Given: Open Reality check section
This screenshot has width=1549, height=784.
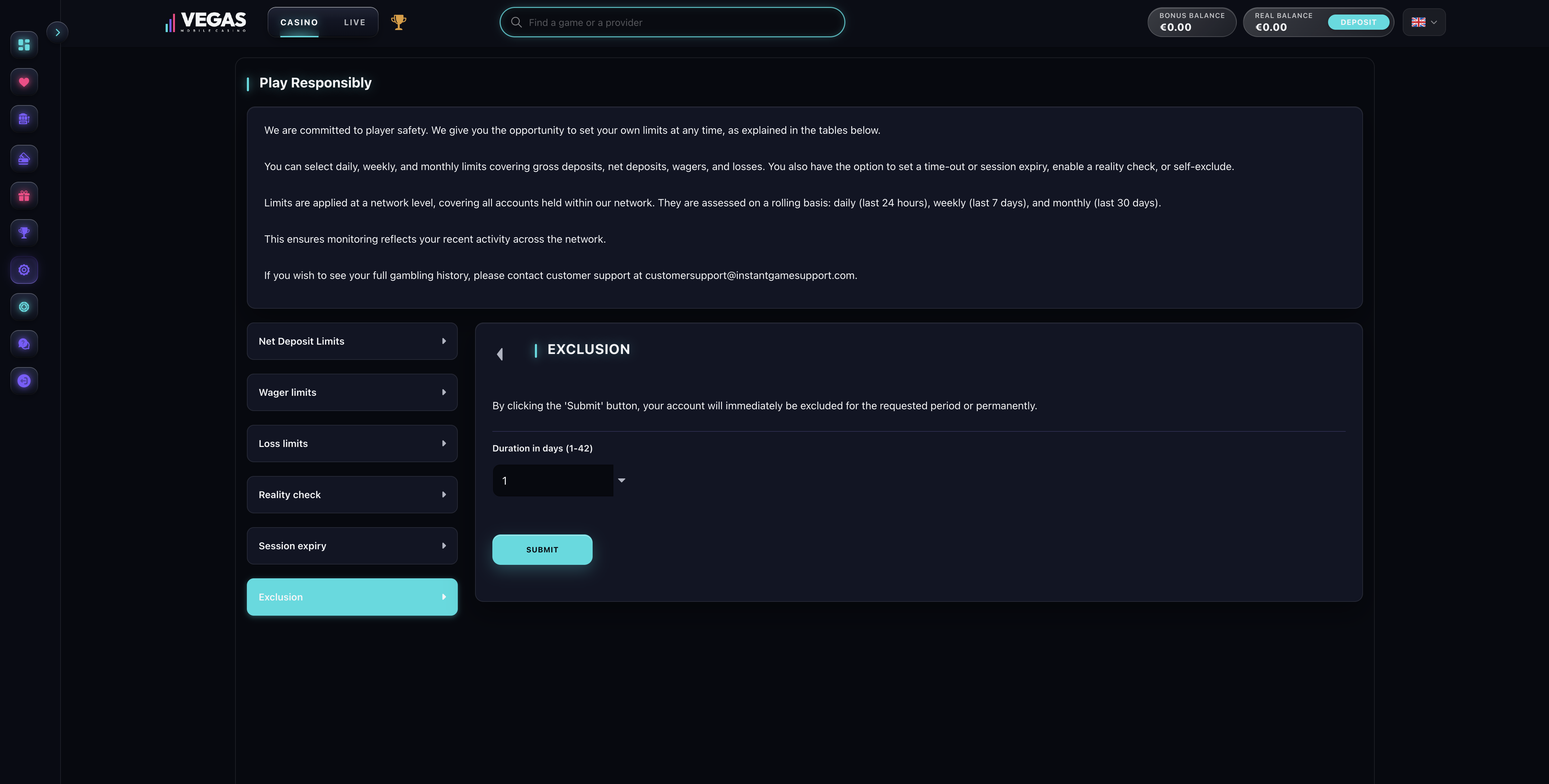Looking at the screenshot, I should pyautogui.click(x=352, y=495).
